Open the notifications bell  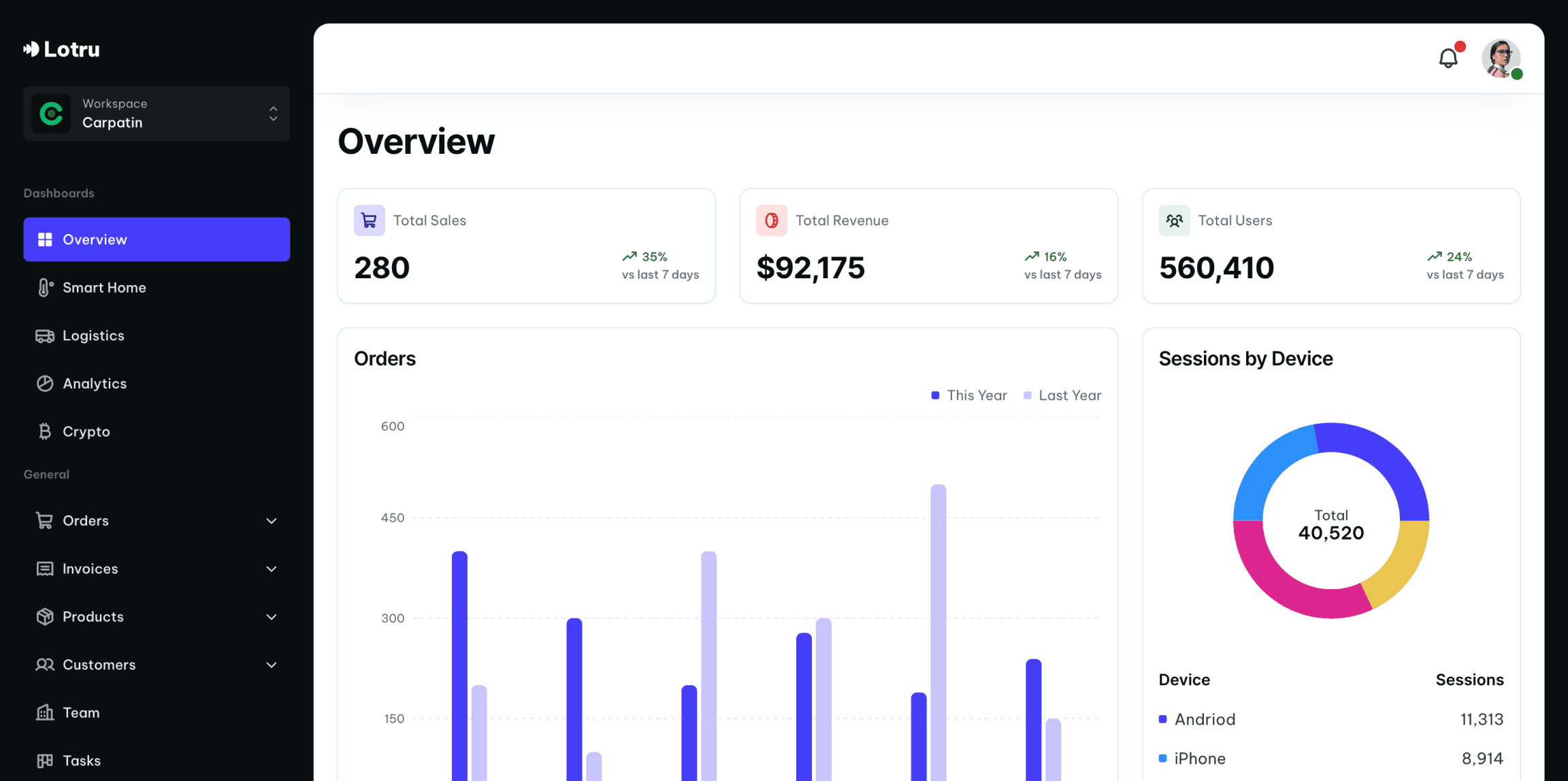point(1448,59)
